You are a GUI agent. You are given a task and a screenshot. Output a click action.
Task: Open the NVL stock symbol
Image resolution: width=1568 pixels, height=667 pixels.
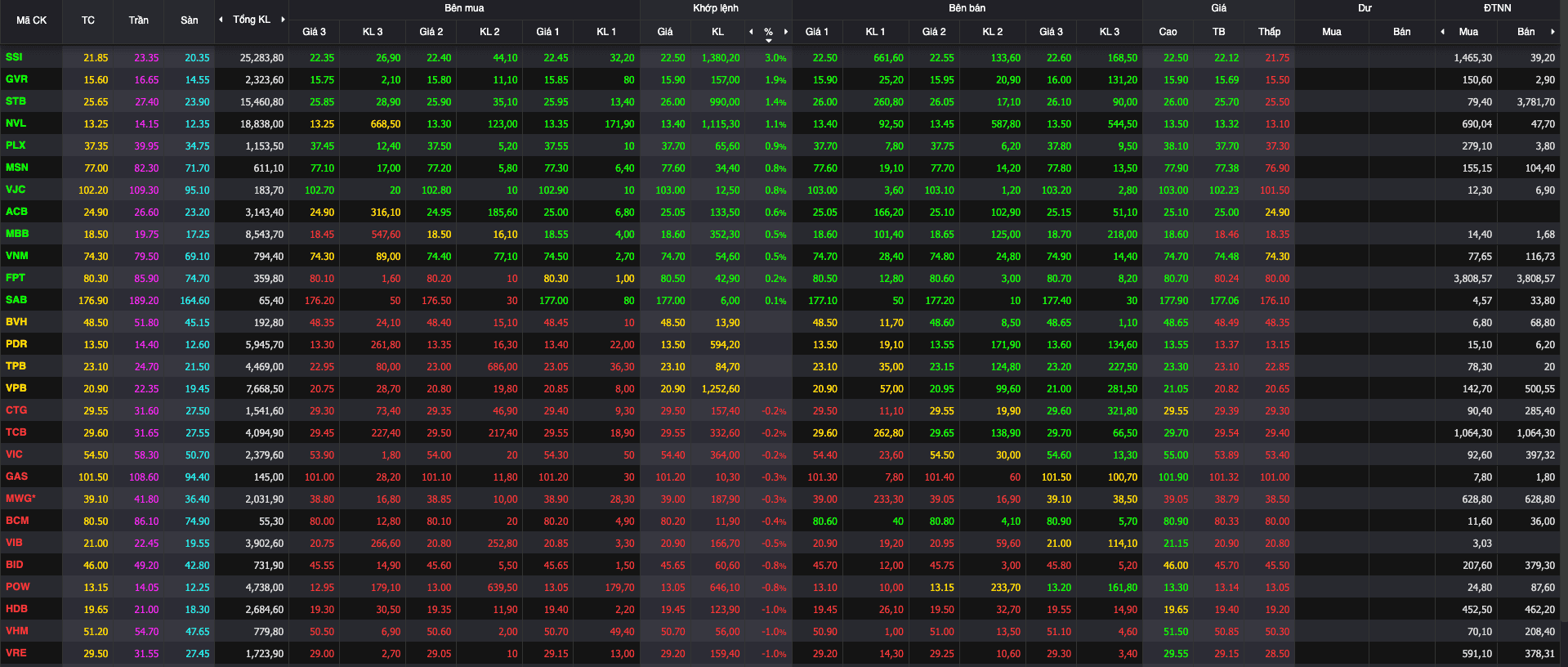[16, 123]
